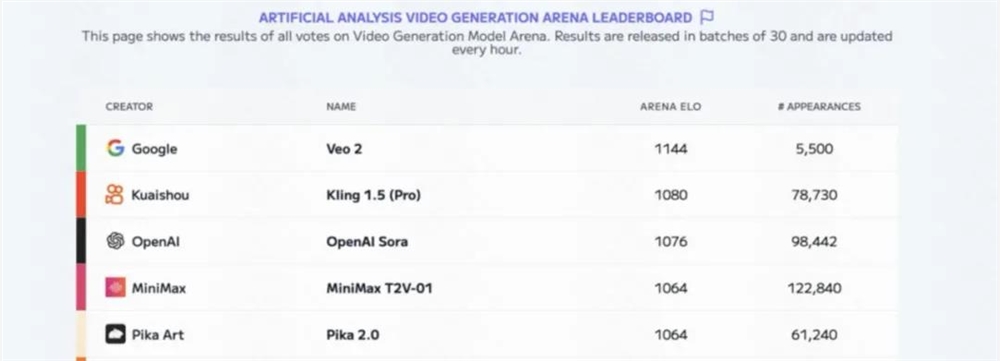Sort by the CREATOR column header
Screen dimensions: 1000x361
click(x=129, y=107)
